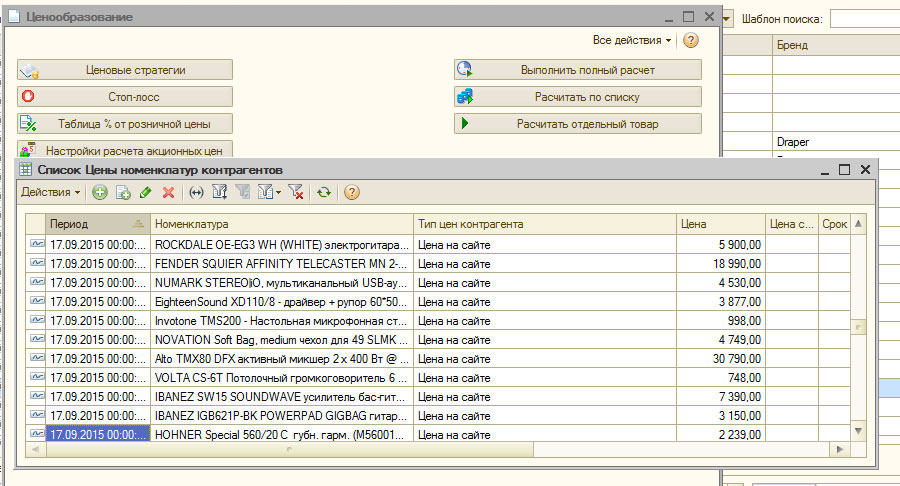Image resolution: width=900 pixels, height=486 pixels.
Task: Click the price cell 2 239,00
Action: tap(721, 434)
